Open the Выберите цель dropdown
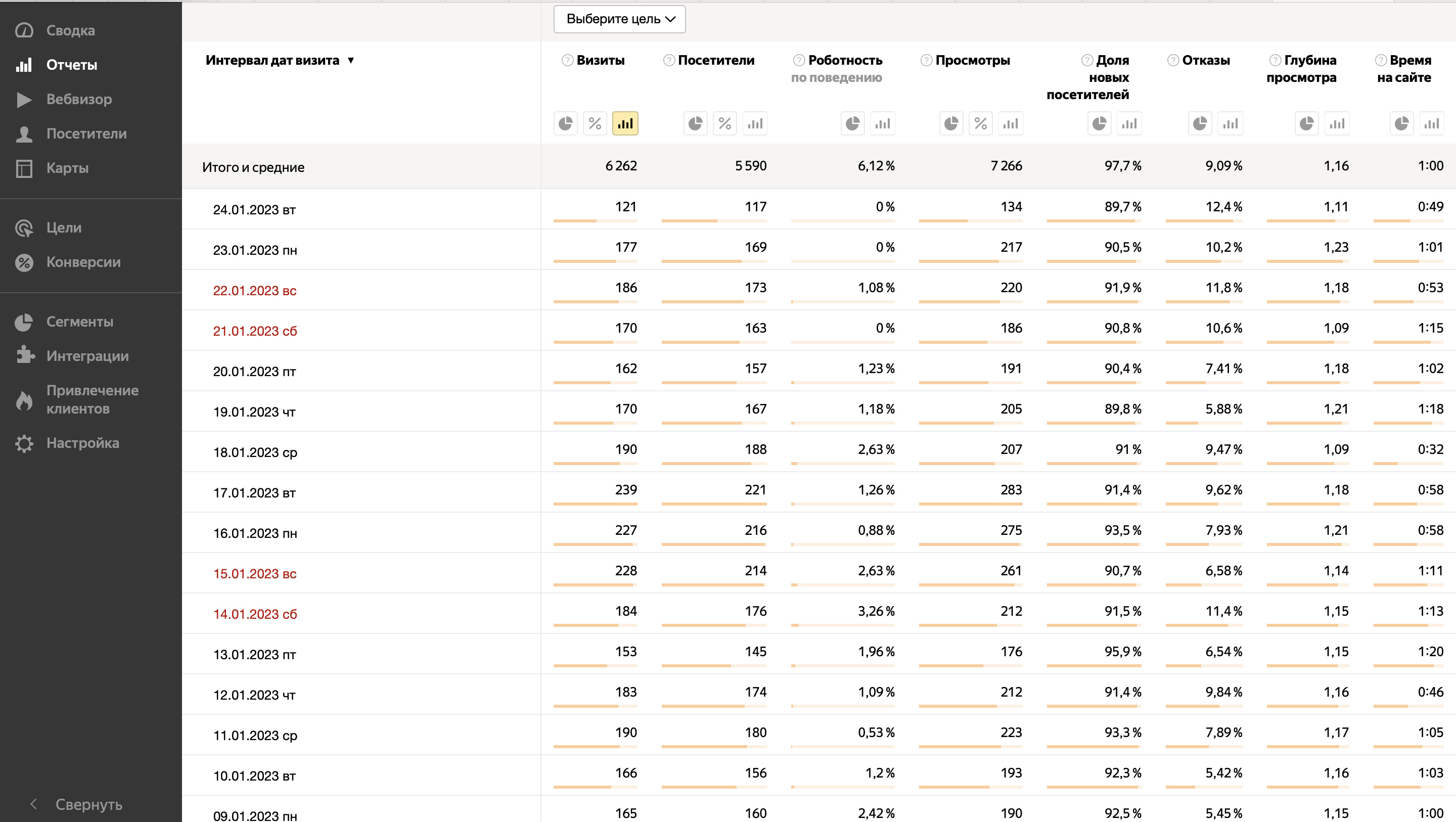1456x822 pixels. (619, 19)
